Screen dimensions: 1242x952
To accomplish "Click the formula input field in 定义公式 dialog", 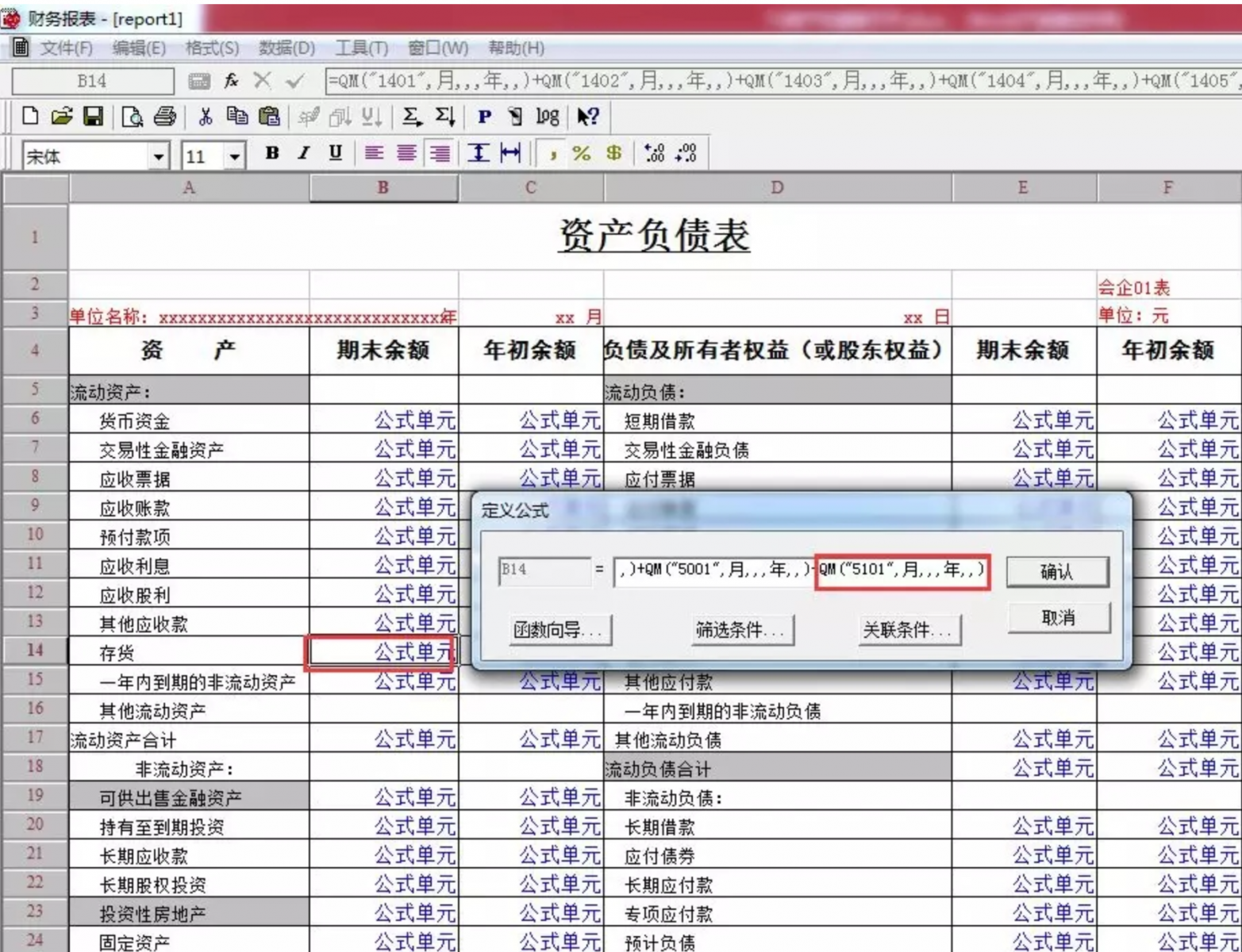I will point(801,570).
